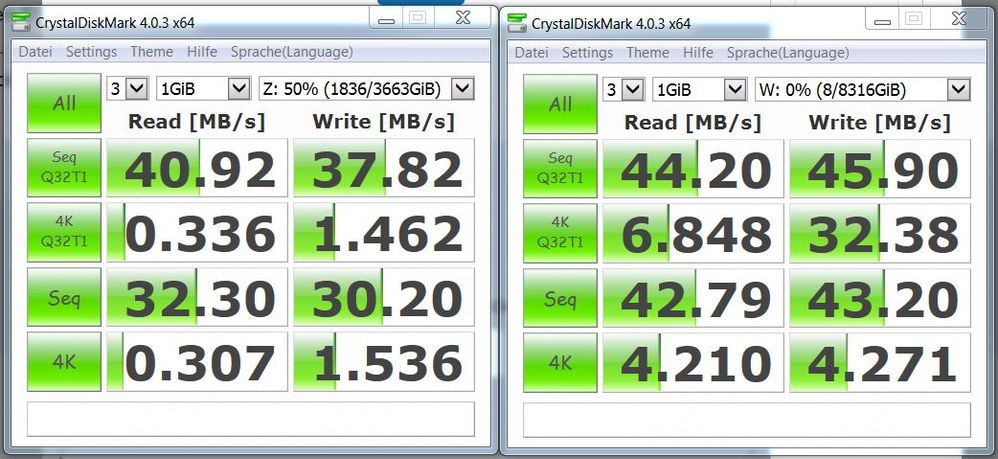Open Settings menu in left window
This screenshot has width=998, height=459.
92,52
